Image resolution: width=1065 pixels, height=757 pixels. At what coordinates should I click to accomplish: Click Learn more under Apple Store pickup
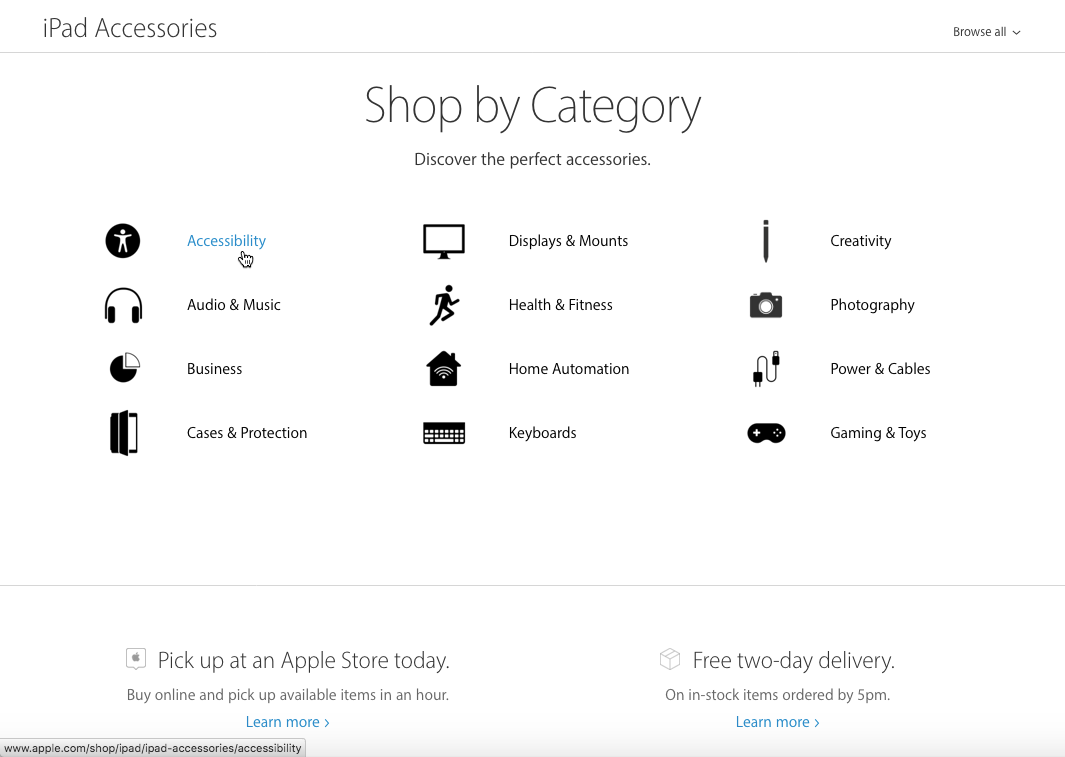pos(287,722)
